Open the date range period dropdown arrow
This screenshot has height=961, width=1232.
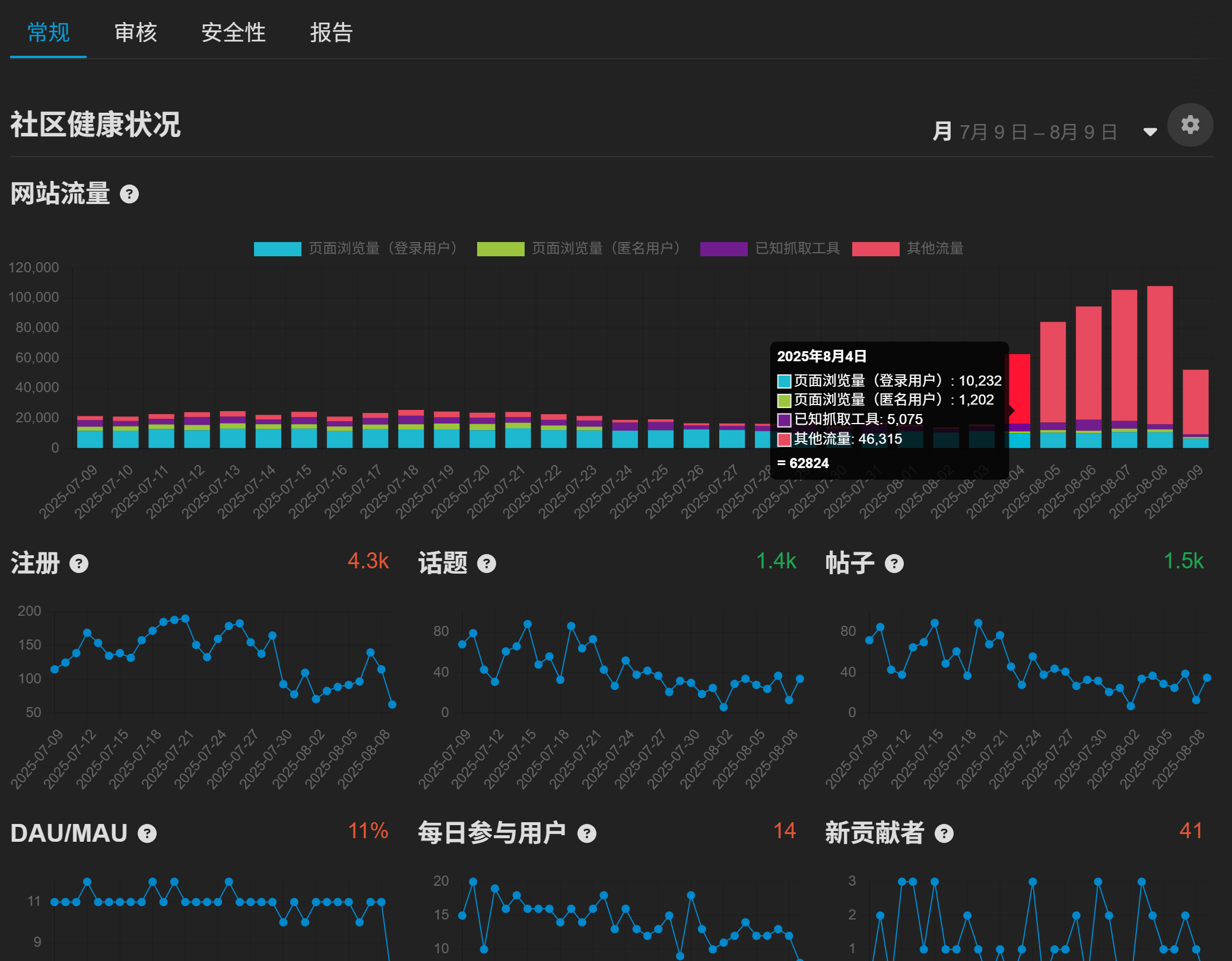pyautogui.click(x=1150, y=132)
